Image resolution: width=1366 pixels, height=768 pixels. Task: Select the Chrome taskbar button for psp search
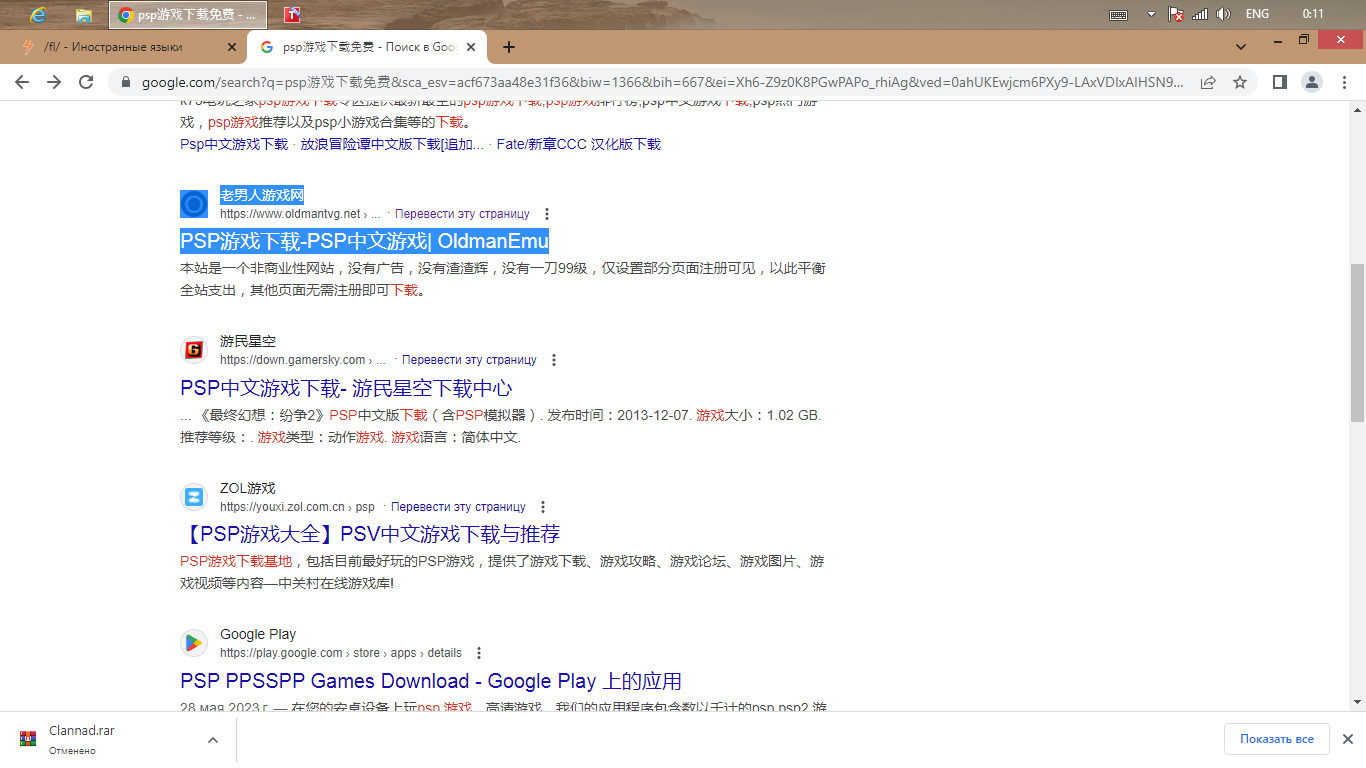click(x=188, y=14)
